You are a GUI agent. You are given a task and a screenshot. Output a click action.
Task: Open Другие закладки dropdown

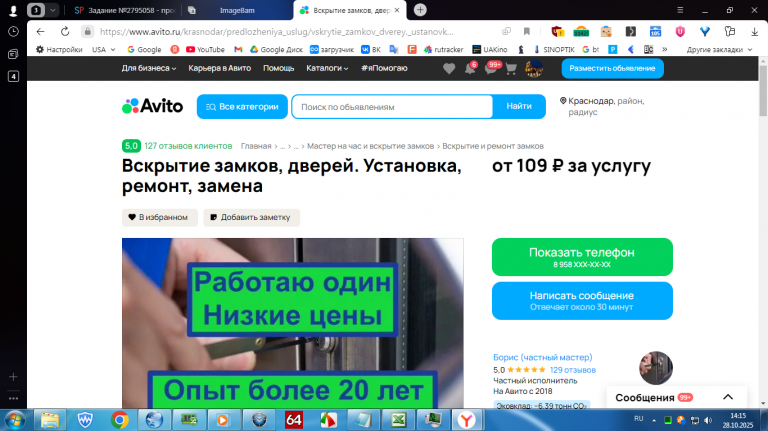tap(719, 49)
